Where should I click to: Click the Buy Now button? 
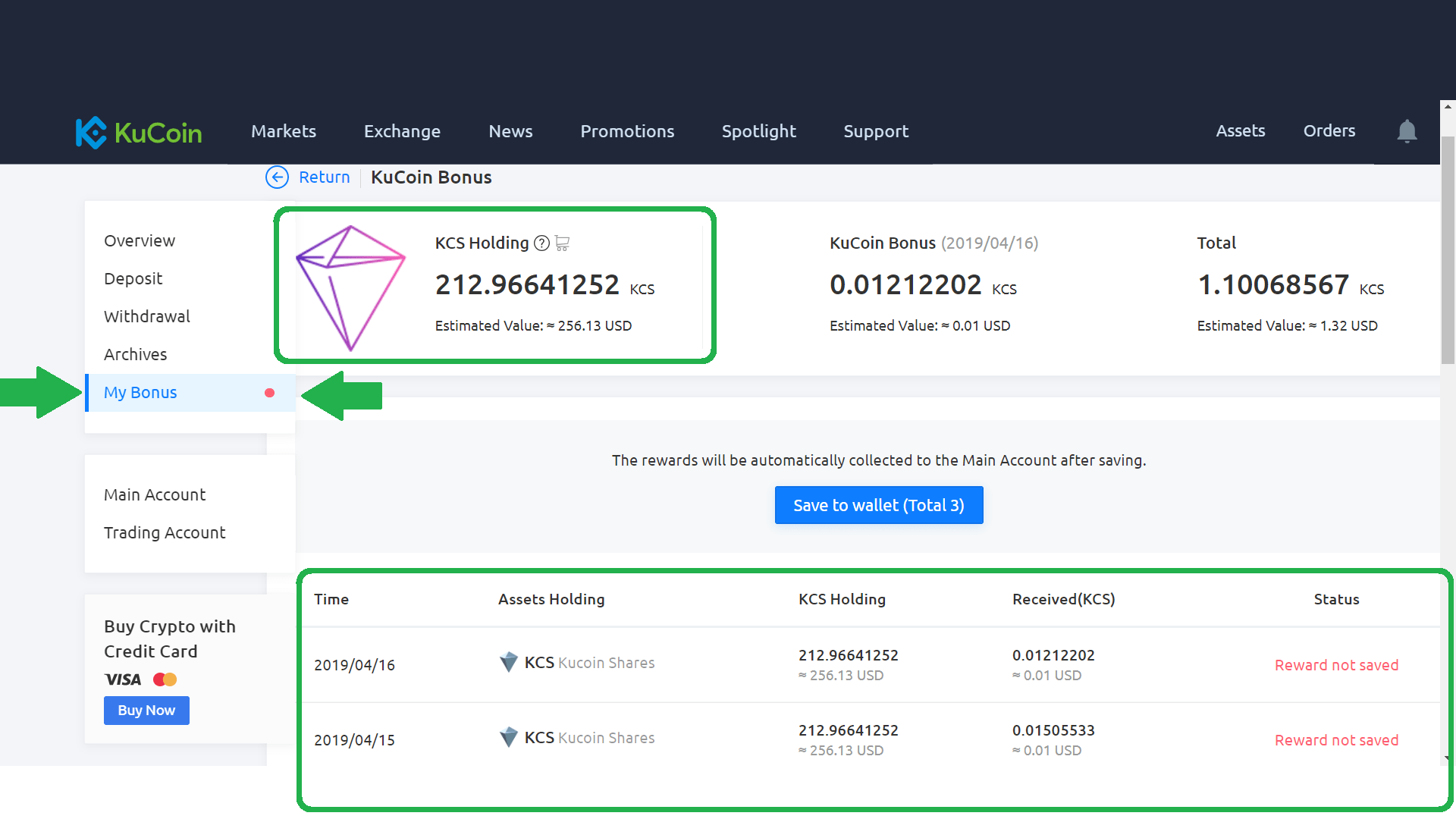click(x=146, y=711)
